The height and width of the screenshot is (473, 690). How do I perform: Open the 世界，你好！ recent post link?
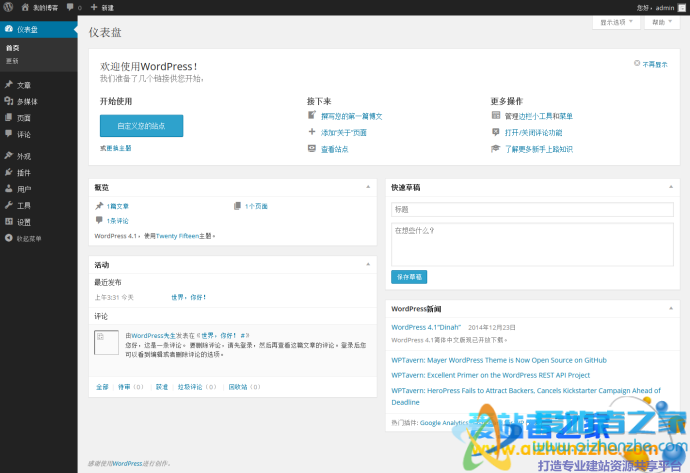click(189, 297)
